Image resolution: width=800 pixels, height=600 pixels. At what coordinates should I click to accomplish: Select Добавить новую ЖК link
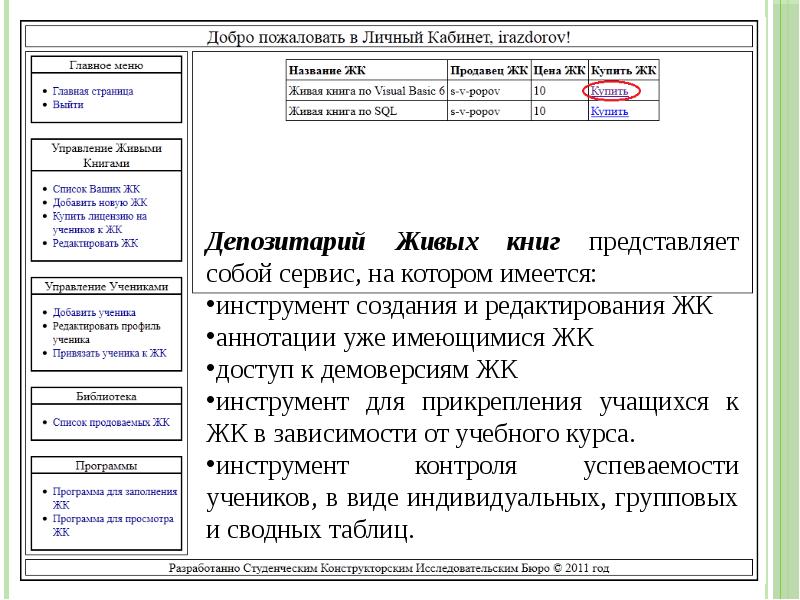click(100, 202)
